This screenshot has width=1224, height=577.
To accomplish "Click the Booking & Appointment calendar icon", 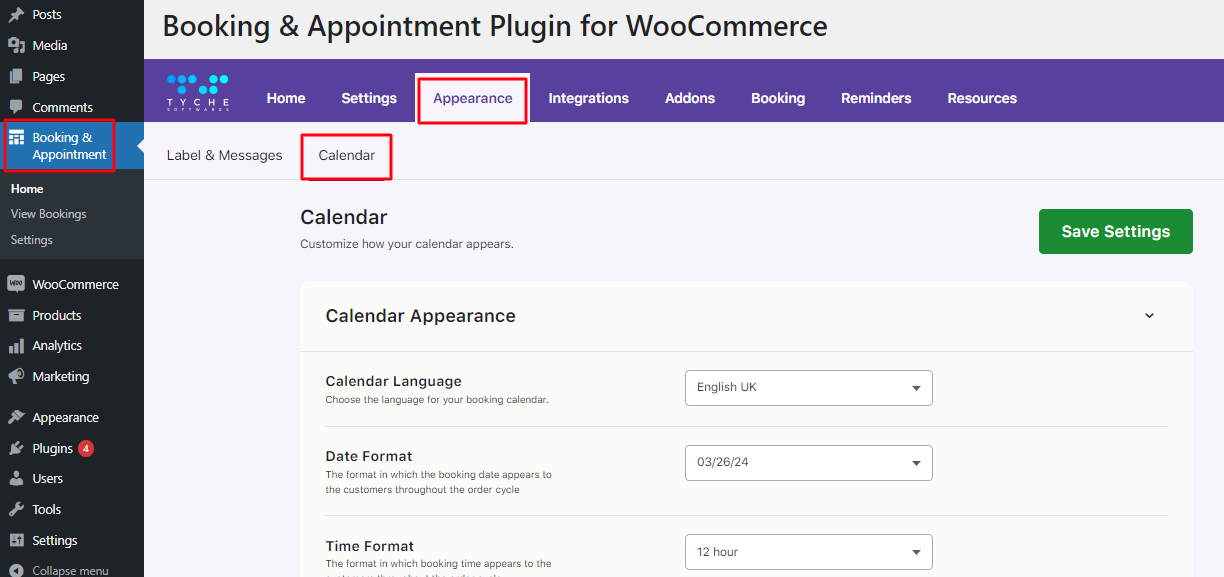I will 17,138.
